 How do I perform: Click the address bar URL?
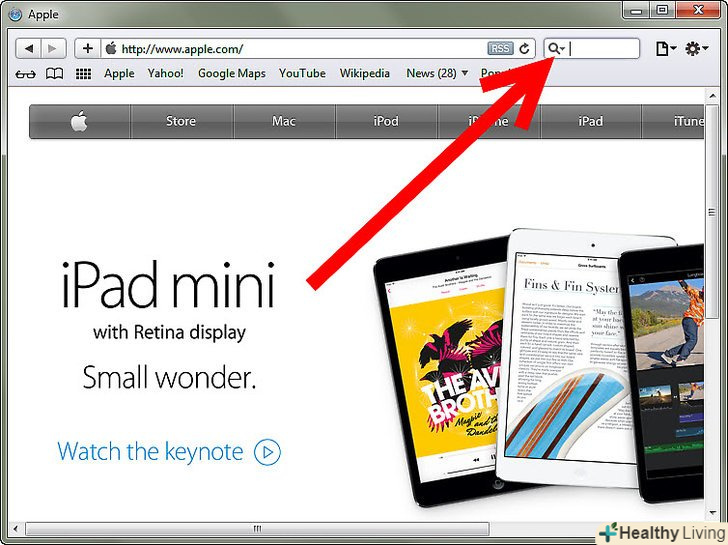coord(182,49)
